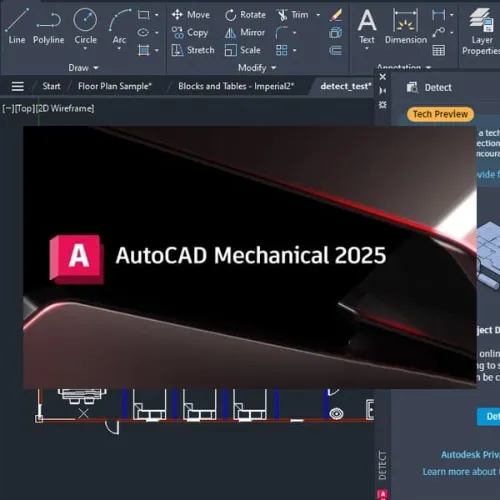The image size is (500, 500).
Task: Switch to the detect_test tab
Action: 346,86
